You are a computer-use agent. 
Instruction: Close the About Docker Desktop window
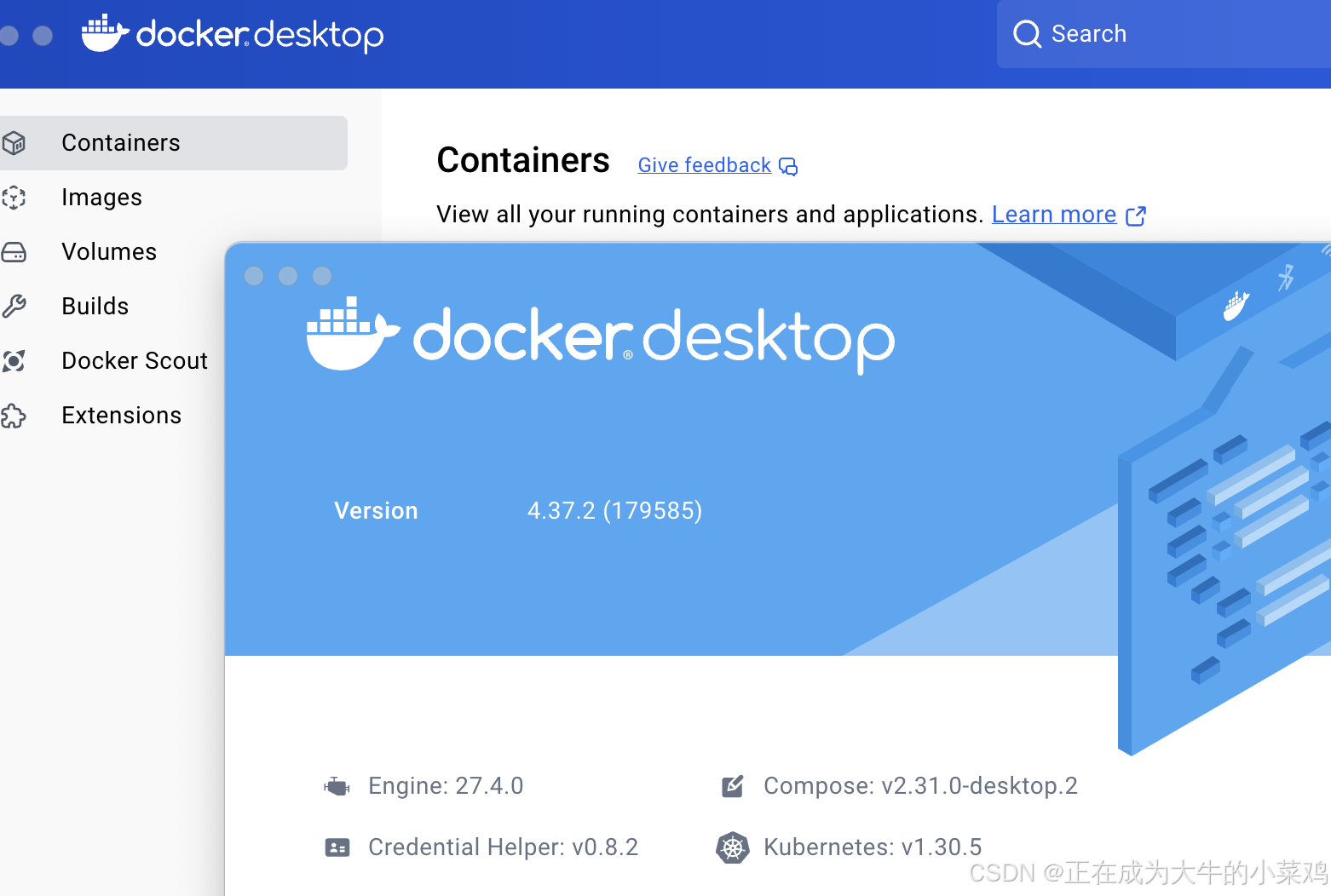pos(254,276)
